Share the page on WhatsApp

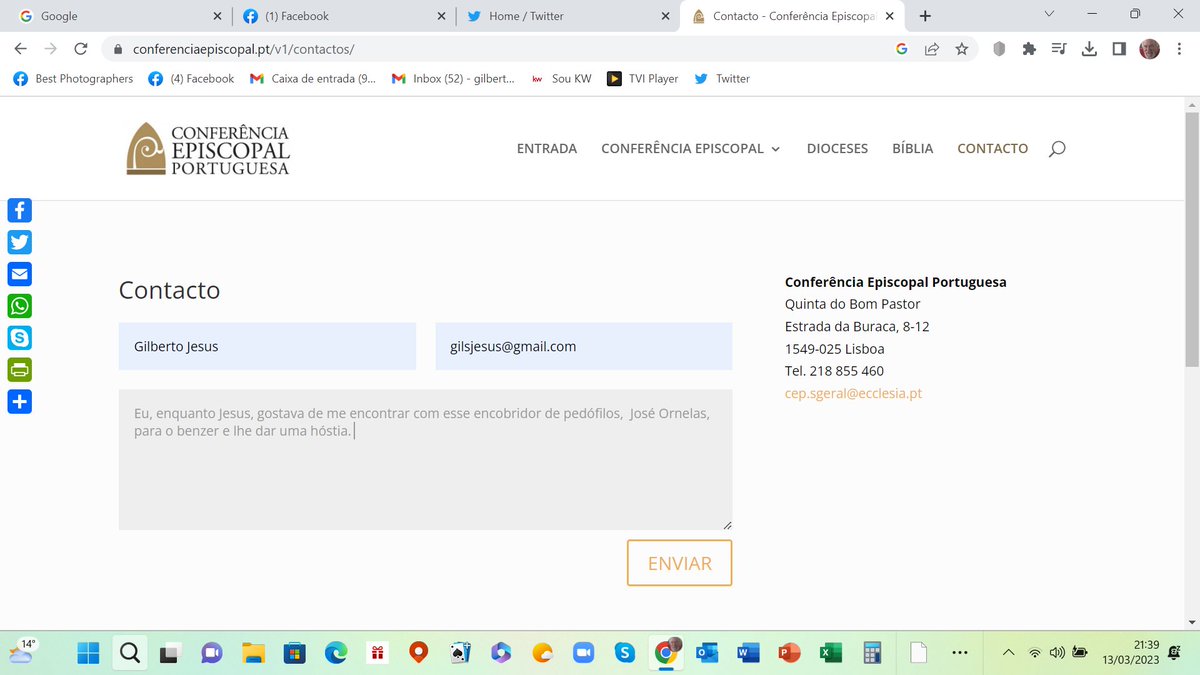pyautogui.click(x=19, y=306)
